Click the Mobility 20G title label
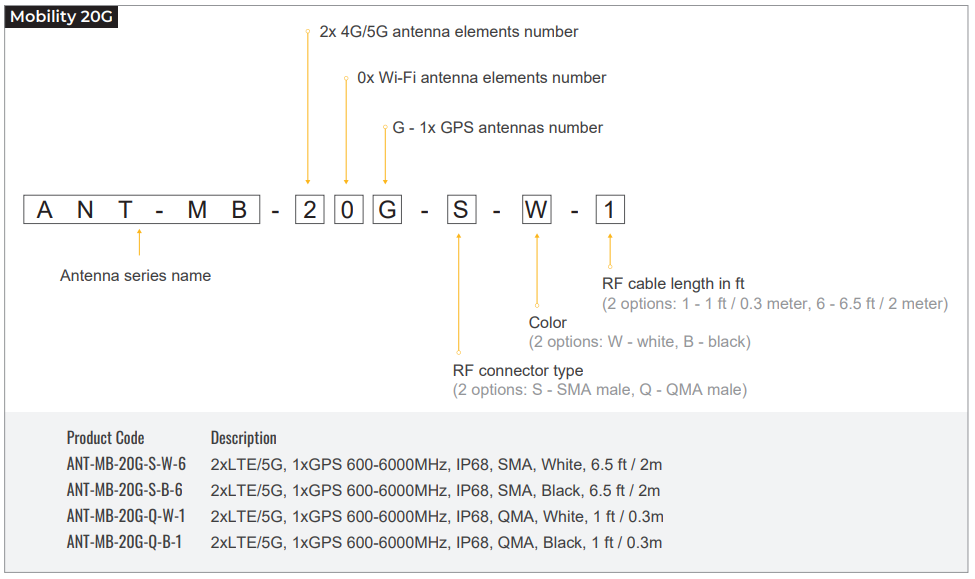The width and height of the screenshot is (975, 579). pyautogui.click(x=61, y=17)
